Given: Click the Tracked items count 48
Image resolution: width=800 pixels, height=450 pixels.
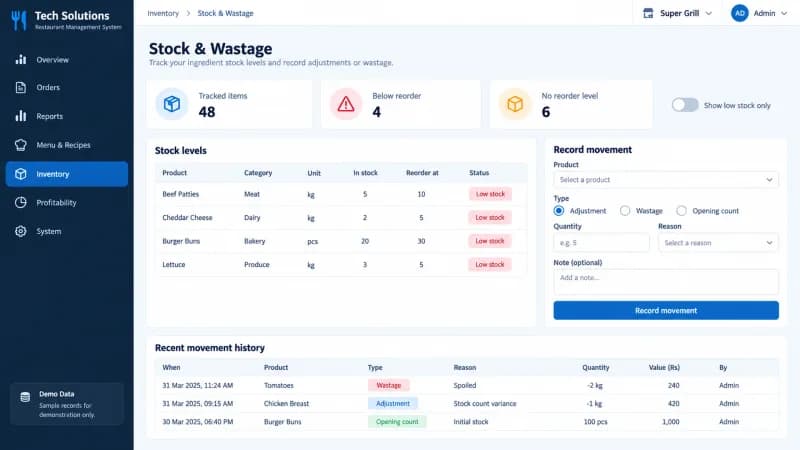Looking at the screenshot, I should [207, 112].
